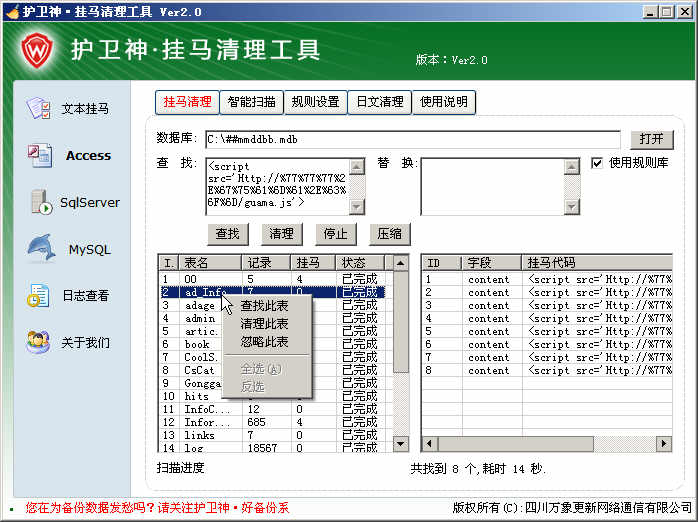This screenshot has width=698, height=522.
Task: Click inside the empty 替换 text box
Action: click(492, 186)
